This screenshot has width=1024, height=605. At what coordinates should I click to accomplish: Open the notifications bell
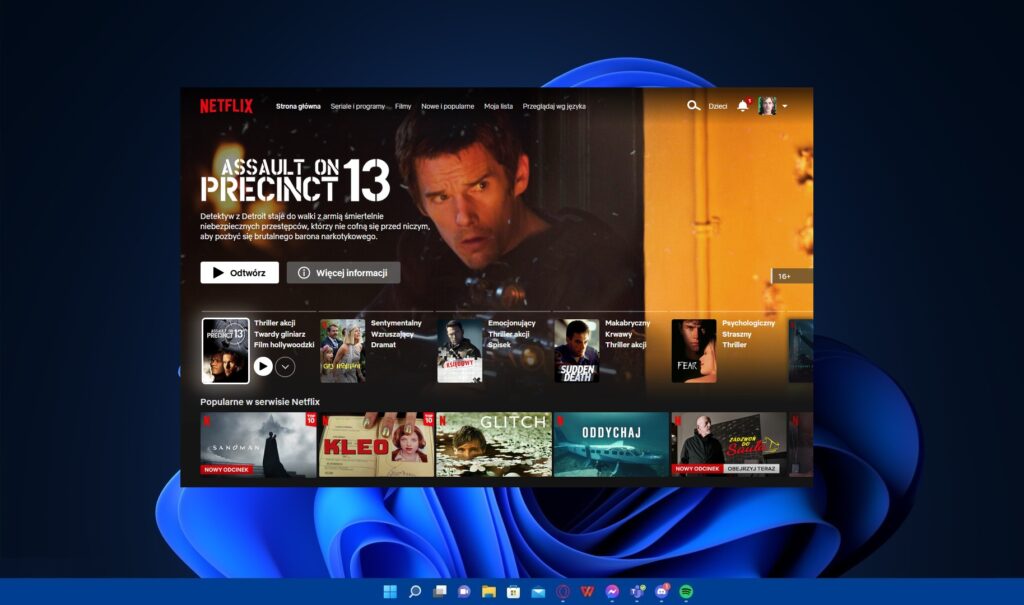(743, 106)
